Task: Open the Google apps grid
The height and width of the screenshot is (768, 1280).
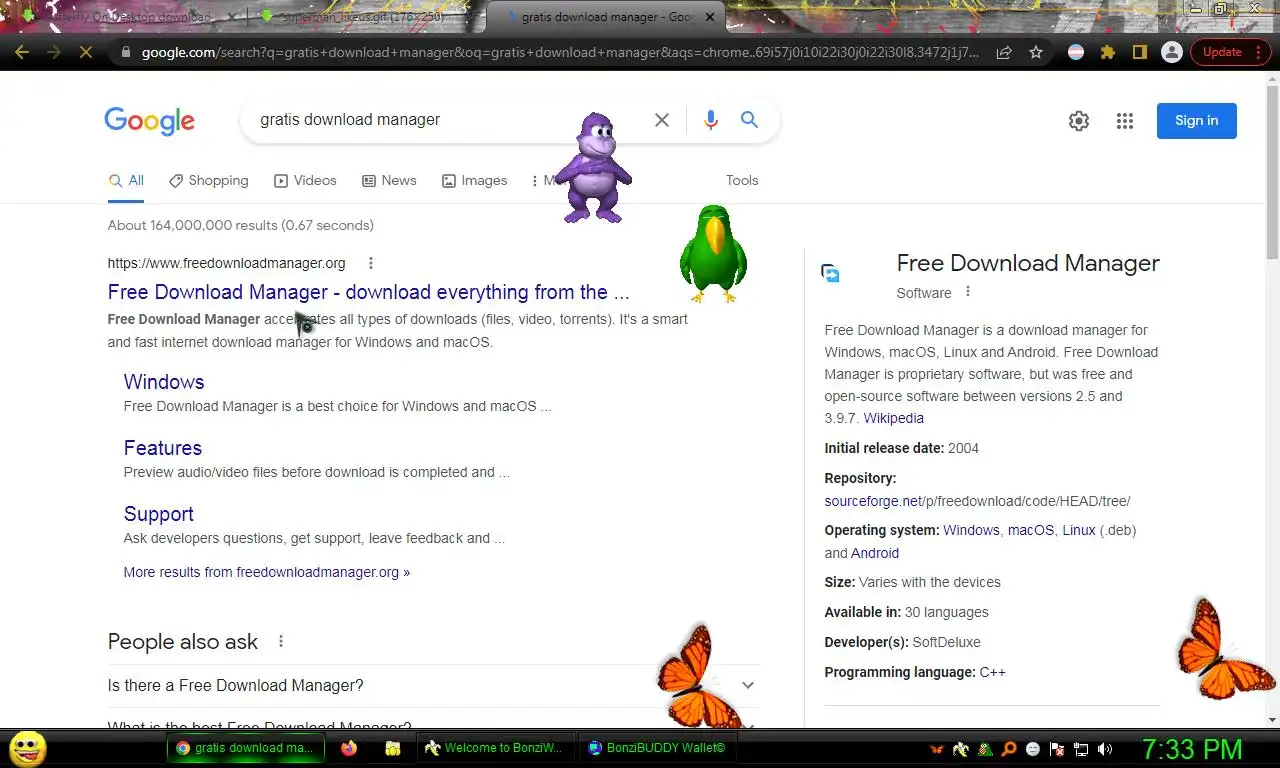Action: (x=1125, y=121)
